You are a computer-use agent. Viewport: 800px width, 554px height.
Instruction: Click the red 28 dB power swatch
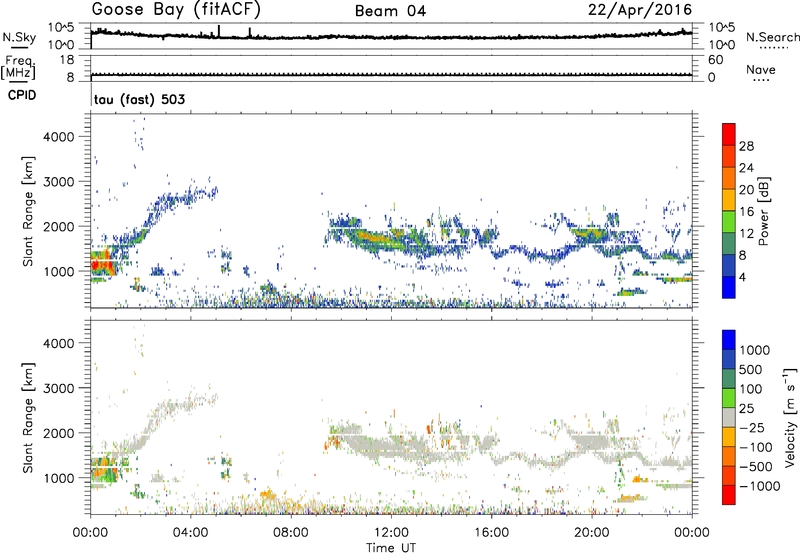pos(729,134)
